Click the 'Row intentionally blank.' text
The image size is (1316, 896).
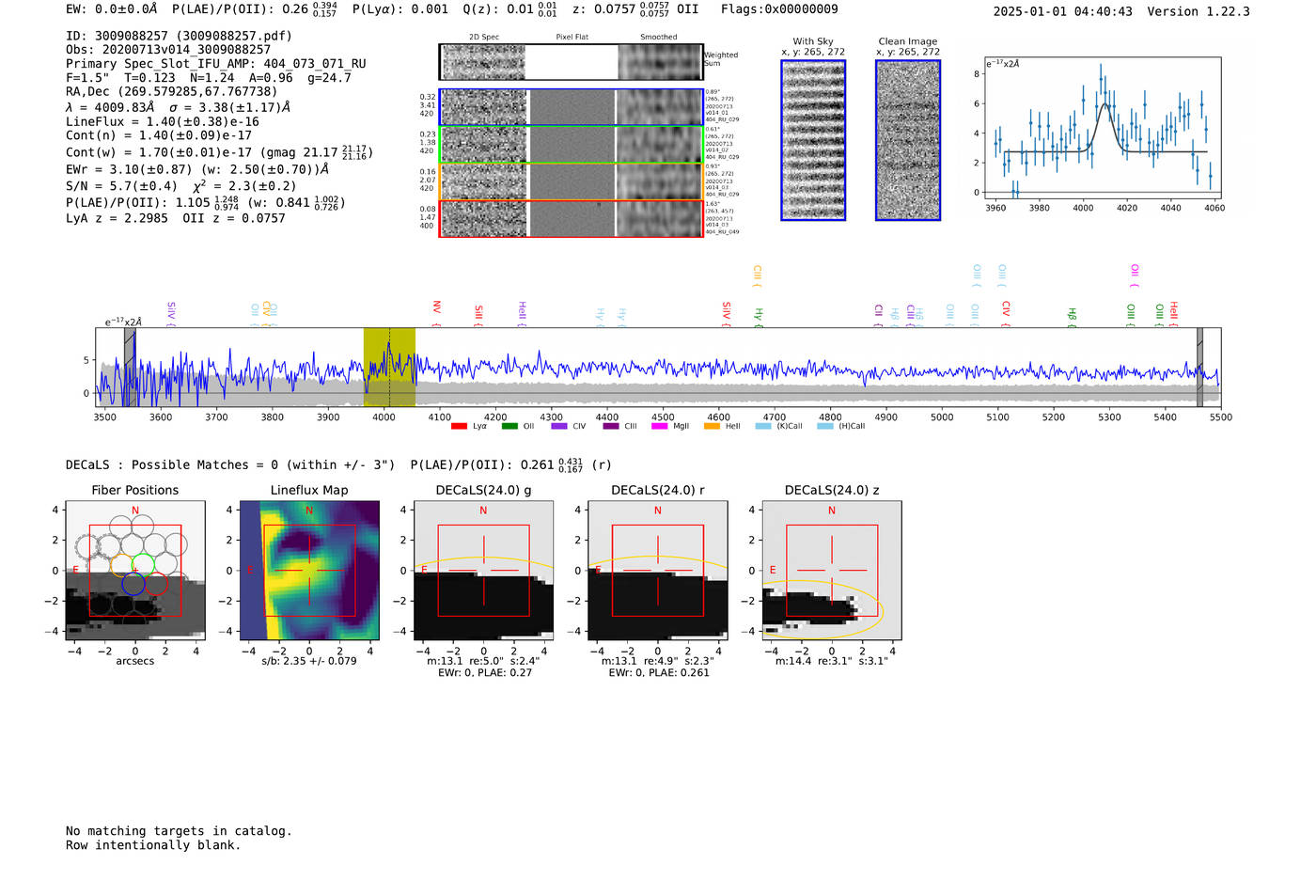[x=153, y=845]
